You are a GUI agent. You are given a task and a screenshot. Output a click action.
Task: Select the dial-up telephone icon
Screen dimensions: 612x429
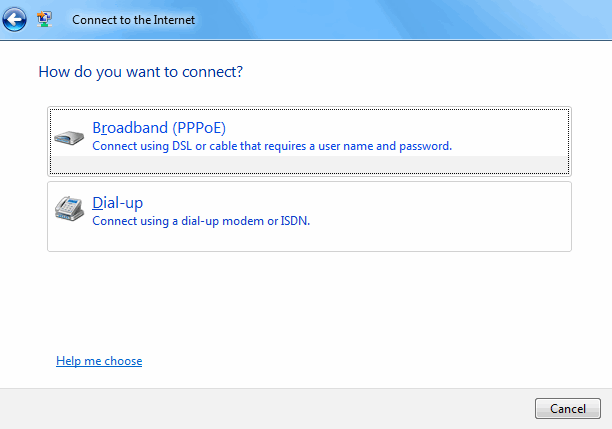[x=69, y=208]
